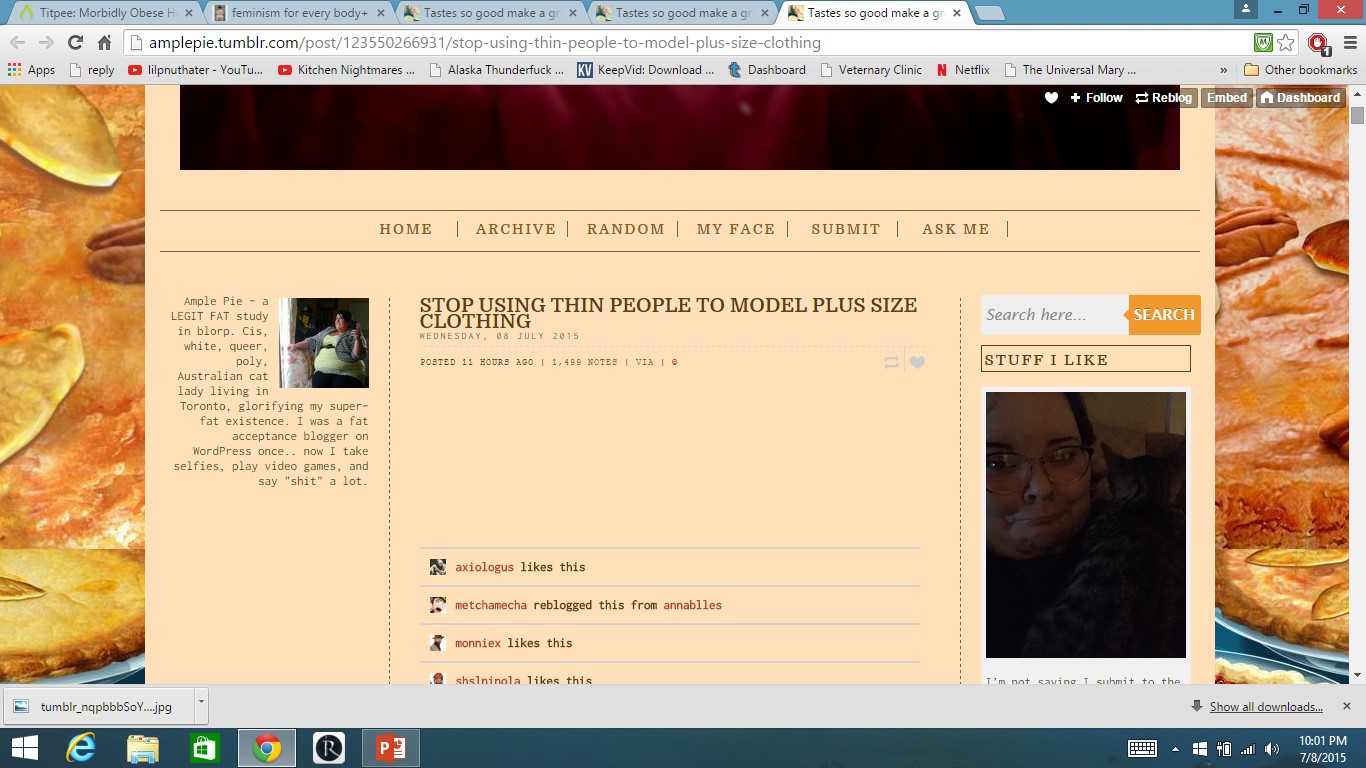This screenshot has width=1366, height=768.
Task: Go to HOME in the blog navigation
Action: coord(406,229)
